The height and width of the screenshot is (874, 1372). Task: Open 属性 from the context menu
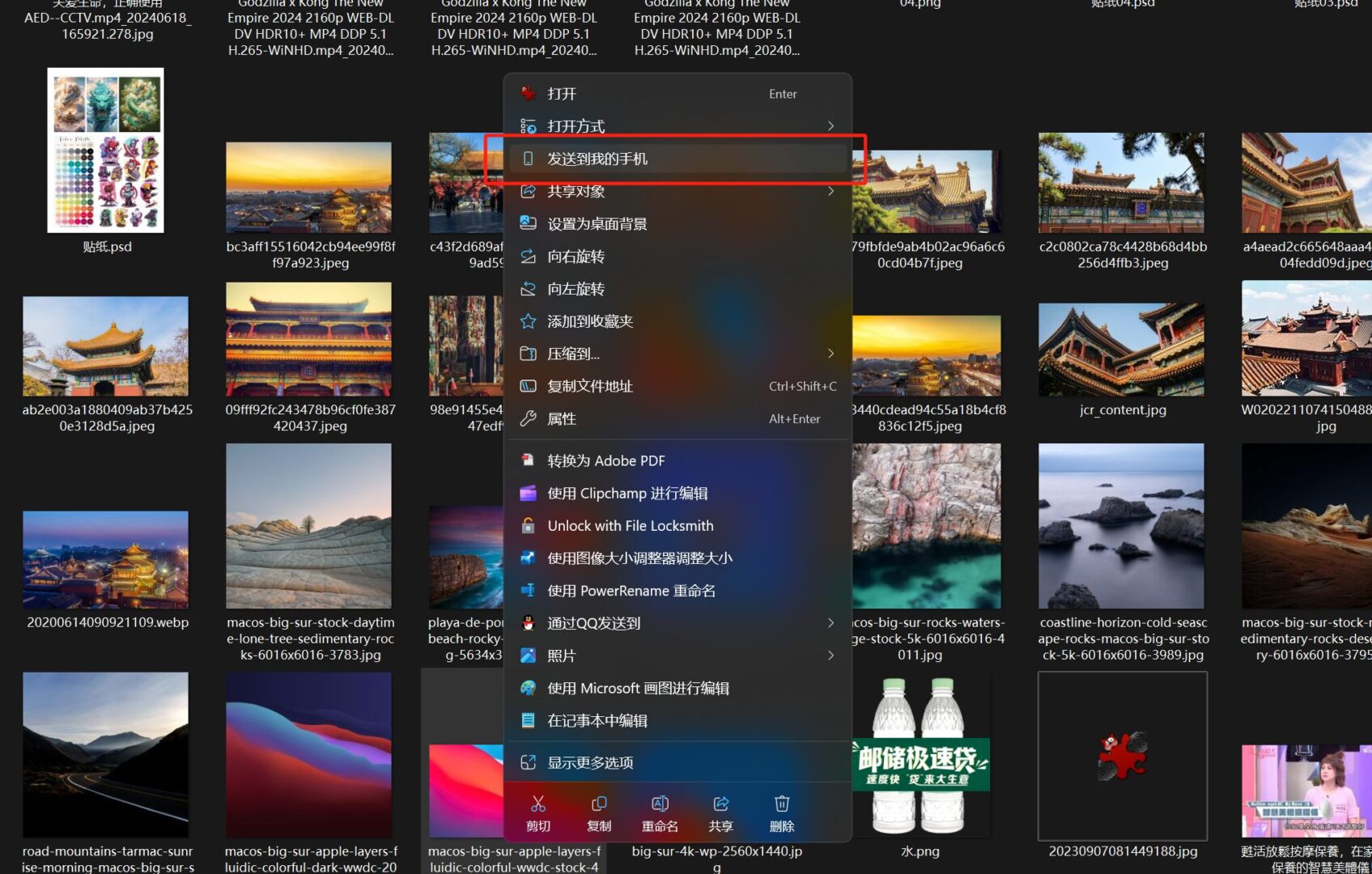tap(678, 418)
